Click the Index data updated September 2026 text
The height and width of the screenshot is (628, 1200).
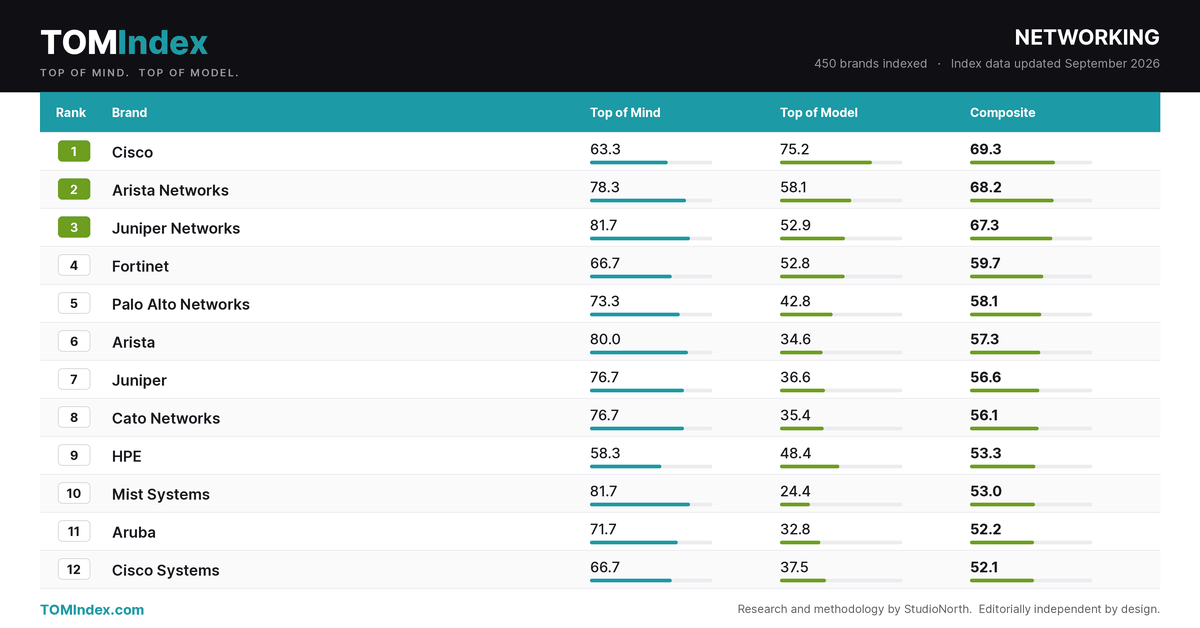coord(1055,63)
